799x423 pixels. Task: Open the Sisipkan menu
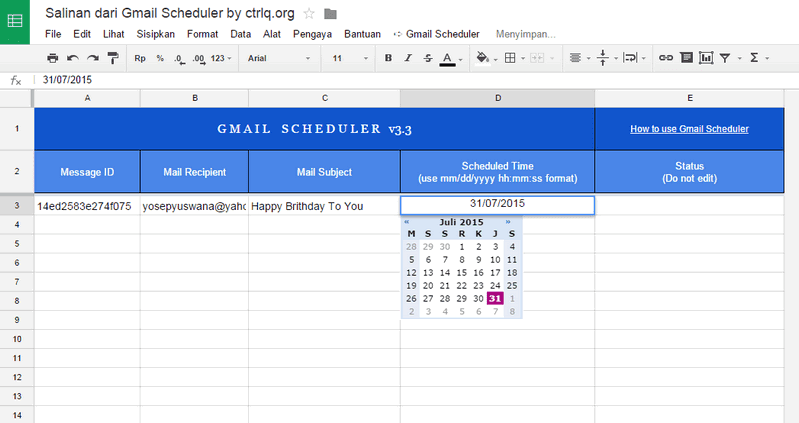pyautogui.click(x=155, y=34)
